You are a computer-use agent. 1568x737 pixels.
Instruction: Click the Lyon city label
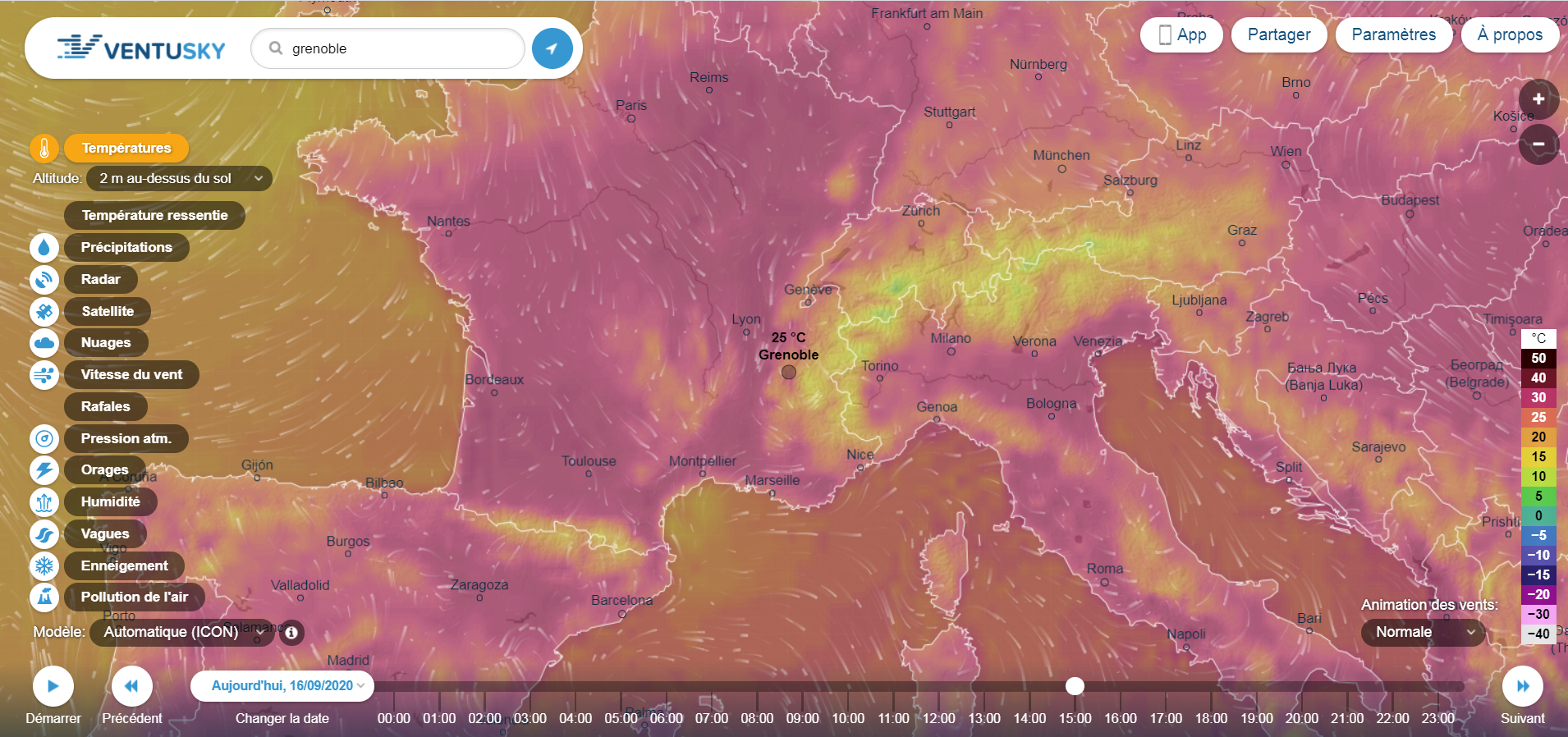pyautogui.click(x=746, y=319)
